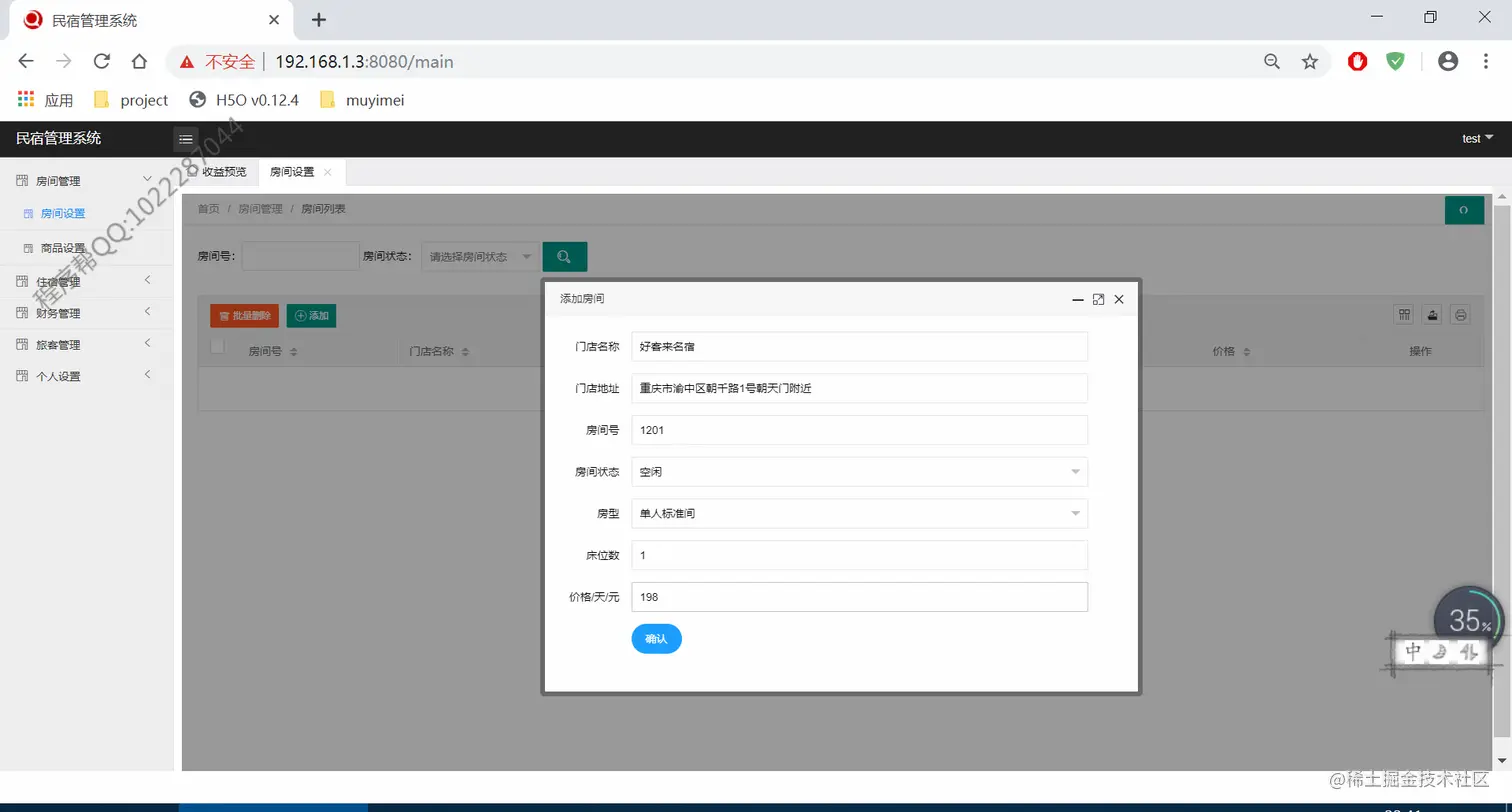
Task: Click the green search magnifier button
Action: (x=565, y=257)
